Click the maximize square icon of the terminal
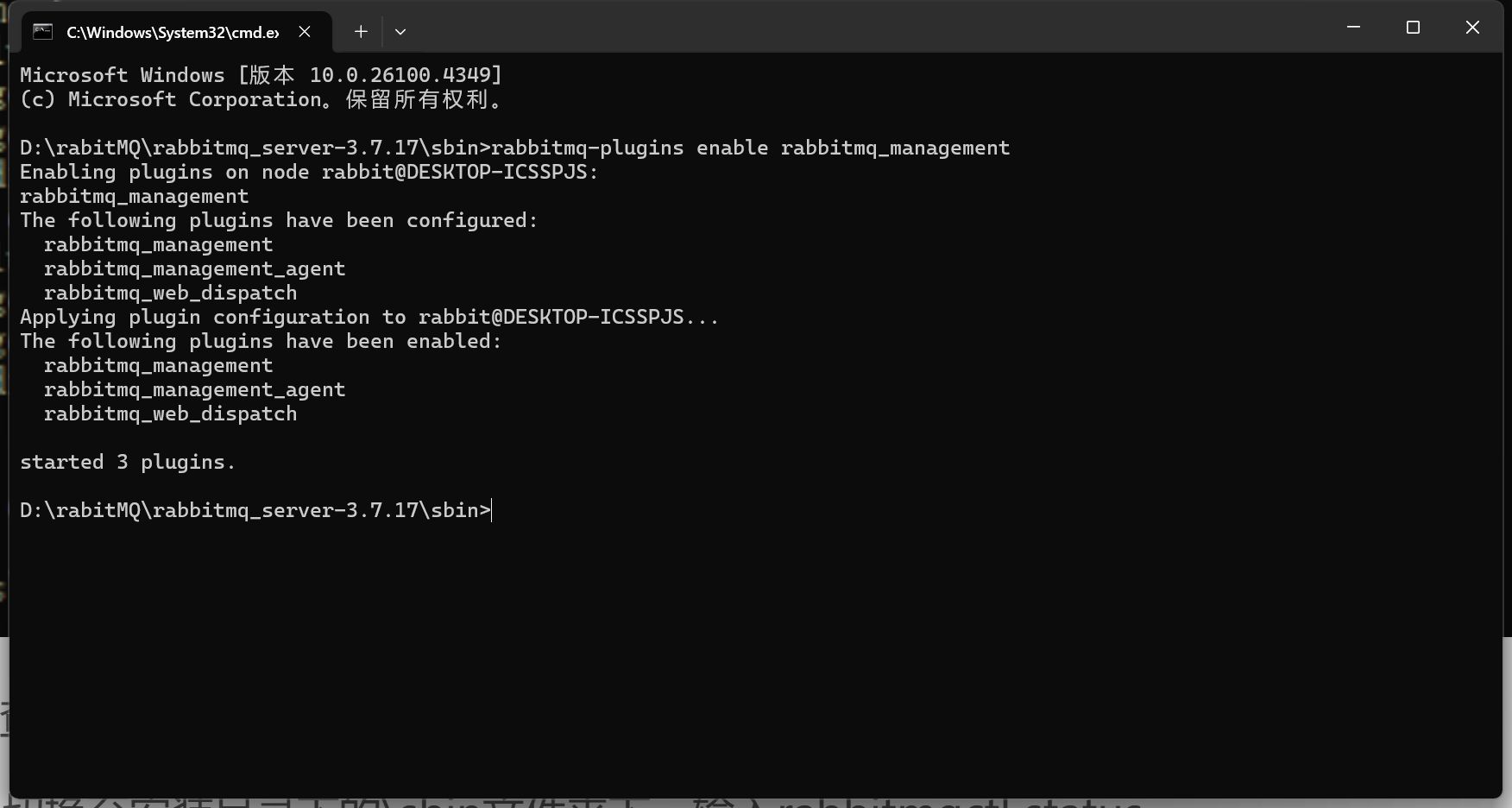Viewport: 1512px width, 808px height. tap(1413, 27)
